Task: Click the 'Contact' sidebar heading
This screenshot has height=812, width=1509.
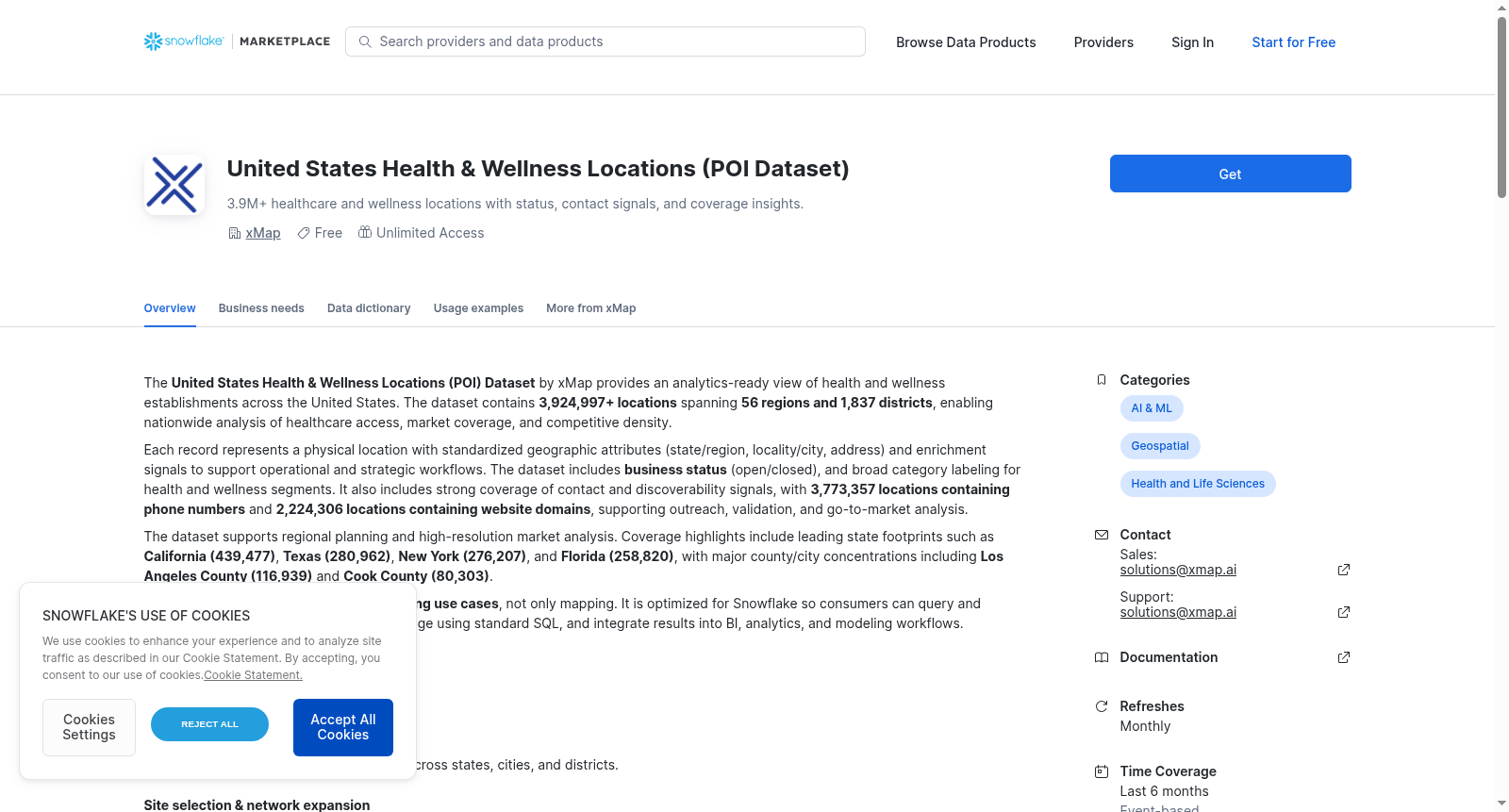Action: point(1145,535)
